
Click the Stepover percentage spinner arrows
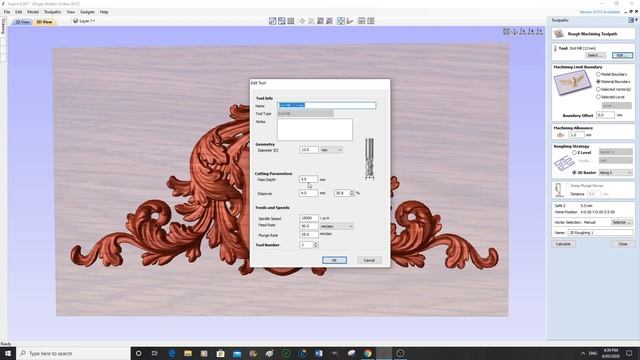(x=352, y=193)
